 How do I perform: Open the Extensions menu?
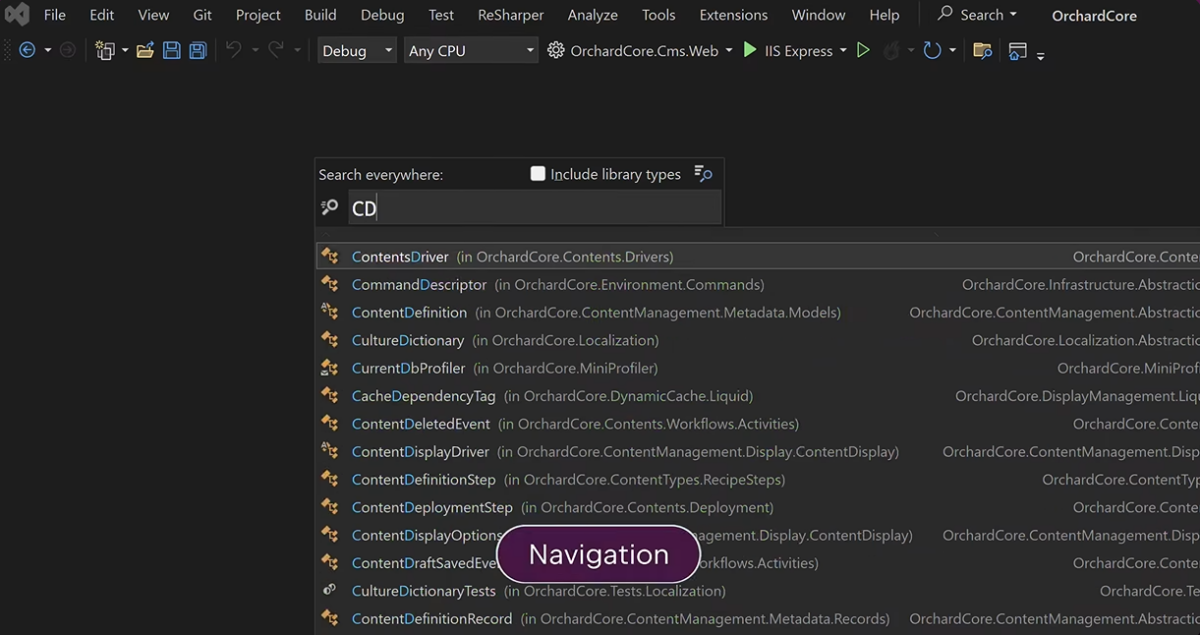(733, 15)
